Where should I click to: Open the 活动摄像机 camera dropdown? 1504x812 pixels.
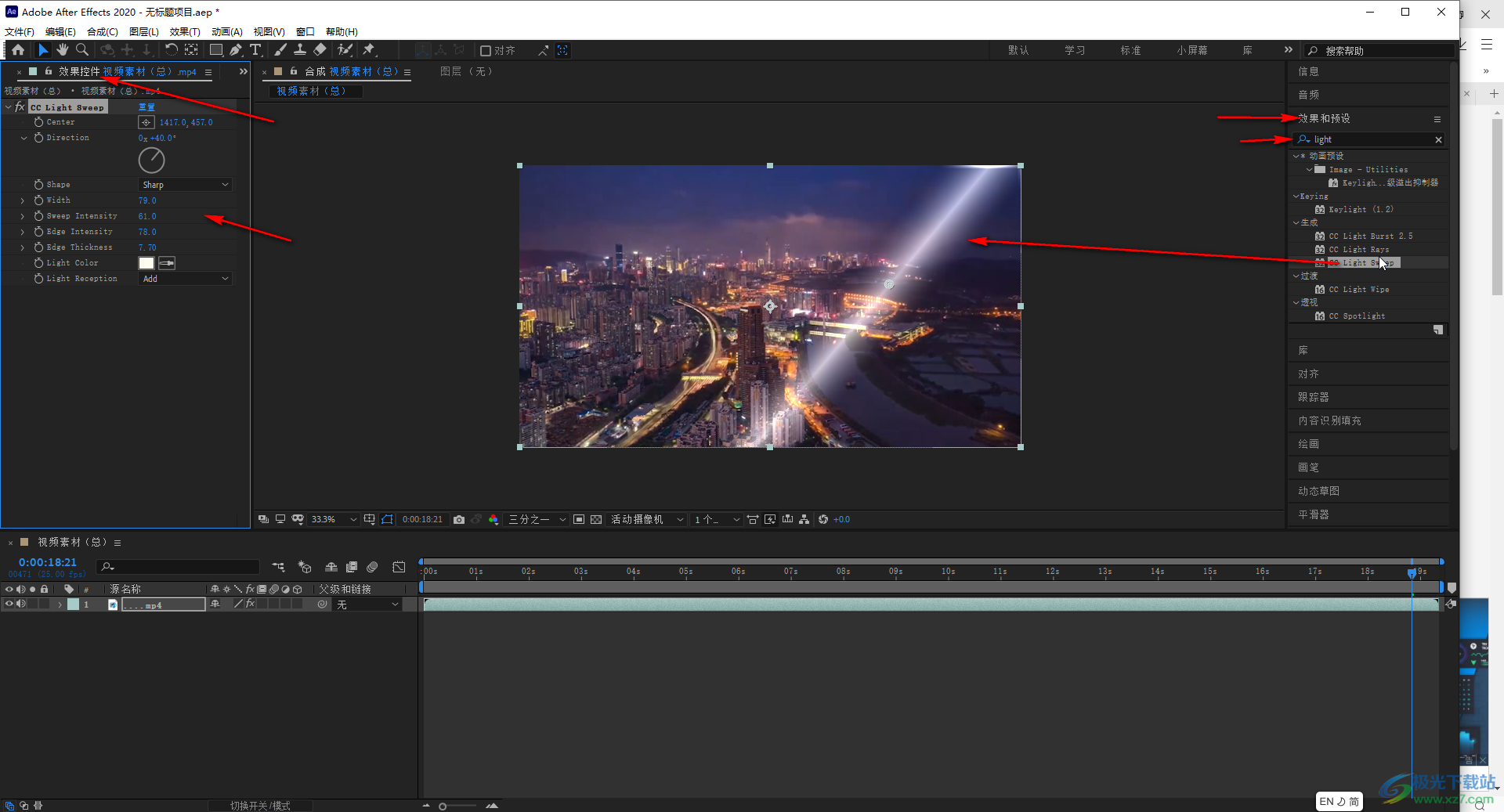(647, 519)
